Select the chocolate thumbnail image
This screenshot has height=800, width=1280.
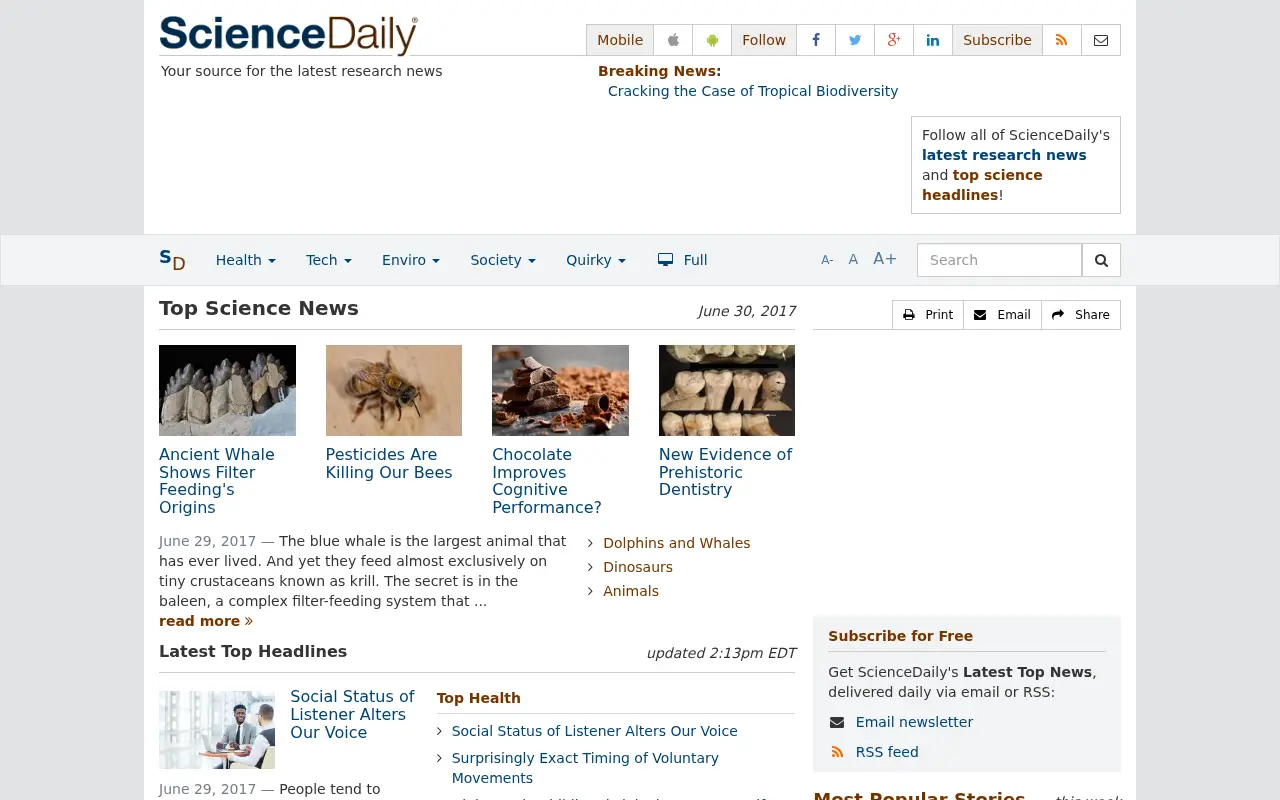coord(560,390)
